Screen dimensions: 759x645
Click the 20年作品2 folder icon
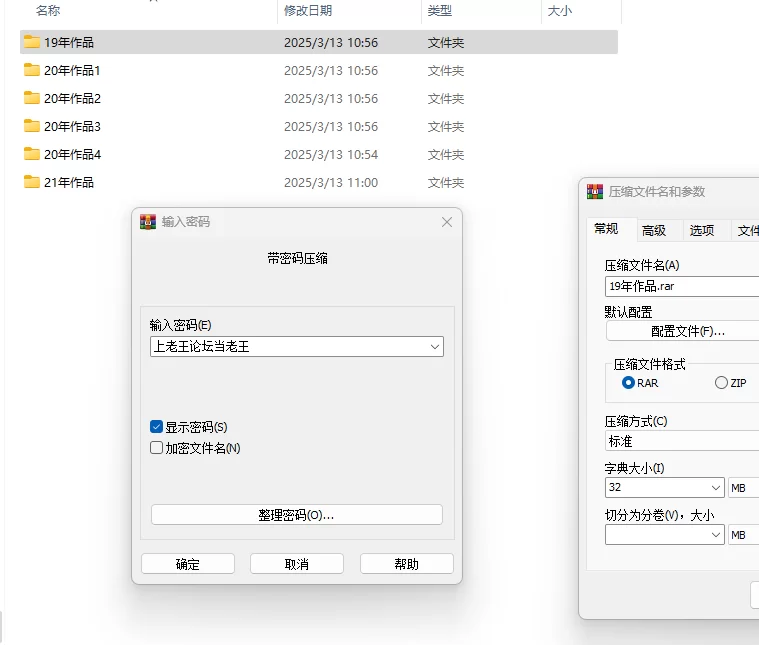(x=32, y=98)
